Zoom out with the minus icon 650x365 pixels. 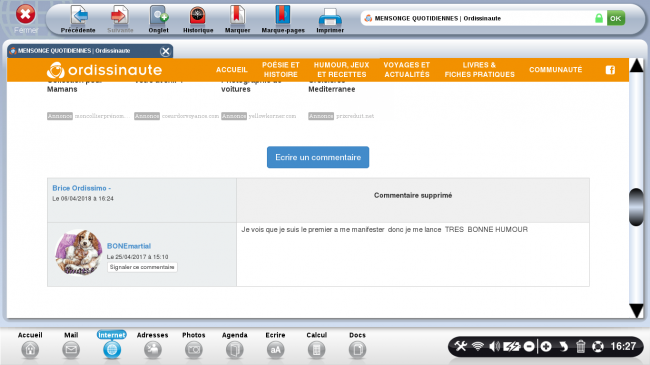pos(529,346)
